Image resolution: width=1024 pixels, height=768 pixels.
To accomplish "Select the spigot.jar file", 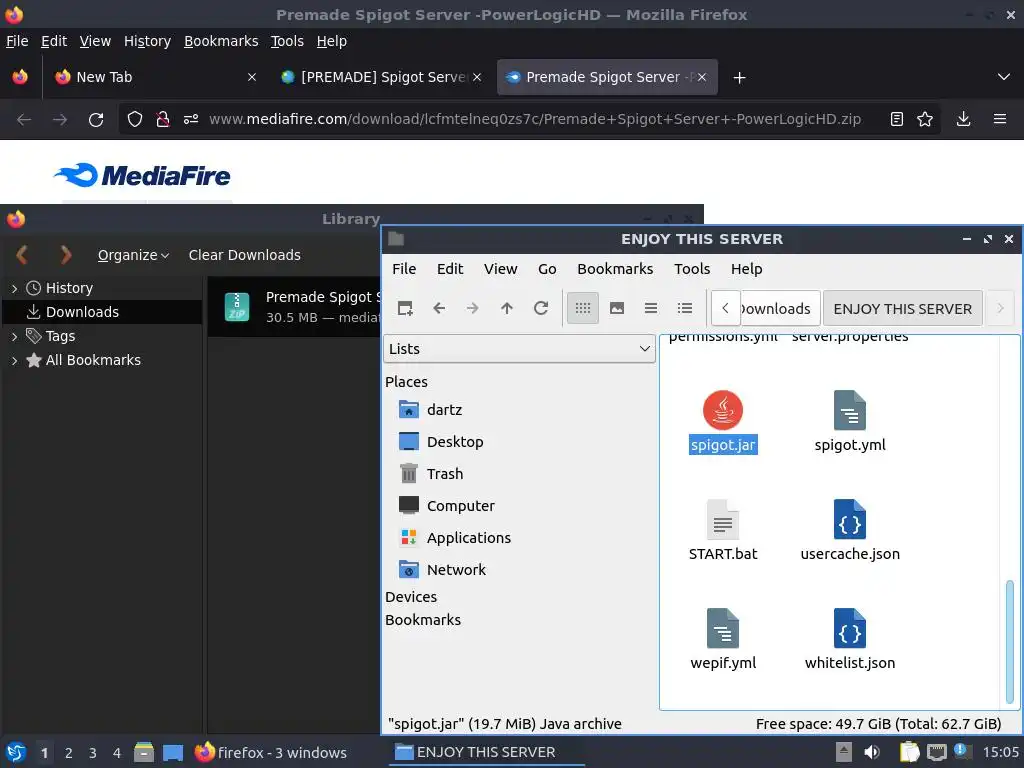I will [x=723, y=421].
